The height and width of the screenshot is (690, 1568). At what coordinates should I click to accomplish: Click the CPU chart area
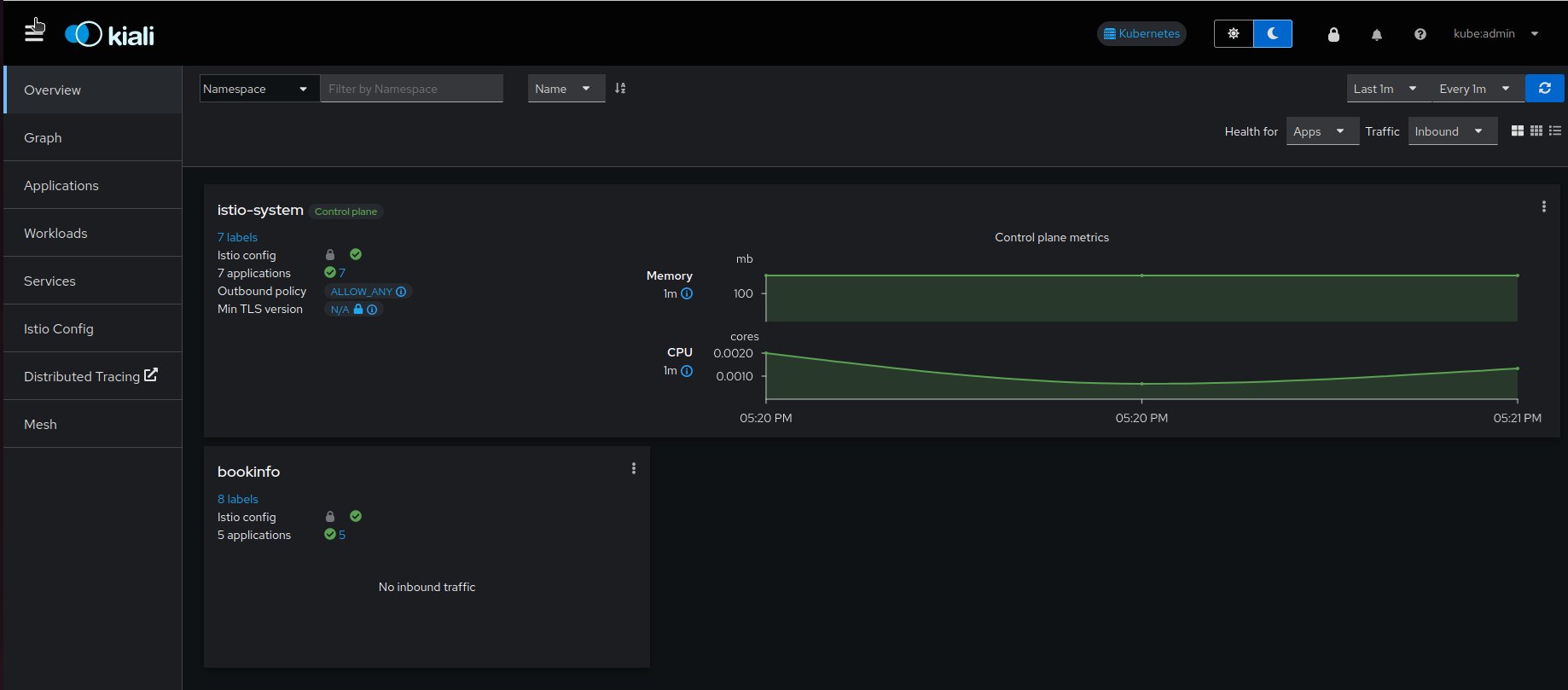1141,375
